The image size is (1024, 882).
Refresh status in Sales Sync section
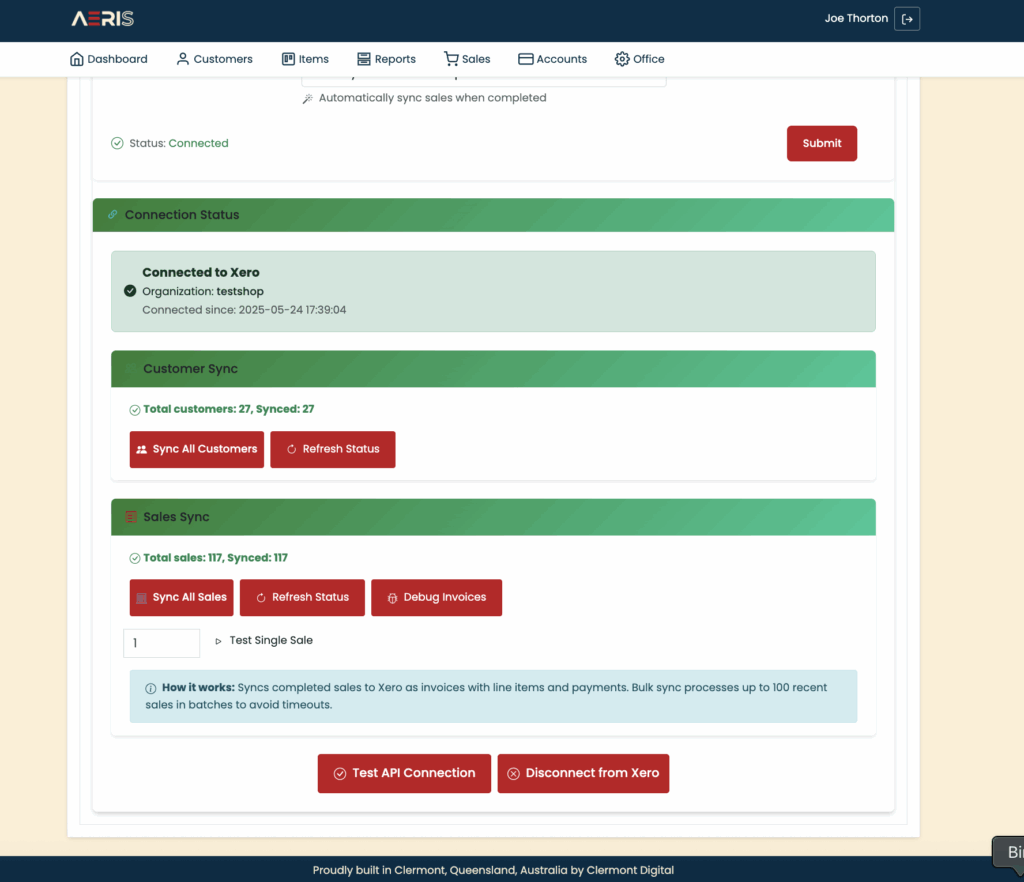(302, 597)
